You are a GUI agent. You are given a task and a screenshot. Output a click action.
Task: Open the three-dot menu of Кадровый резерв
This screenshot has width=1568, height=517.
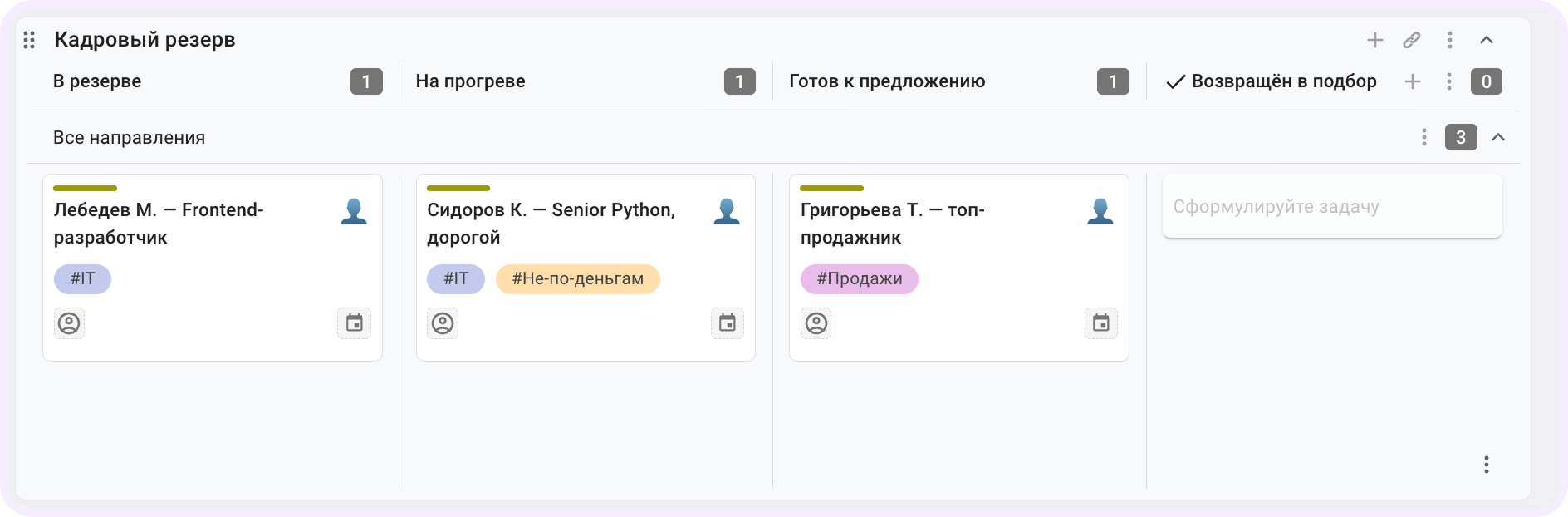(1450, 40)
